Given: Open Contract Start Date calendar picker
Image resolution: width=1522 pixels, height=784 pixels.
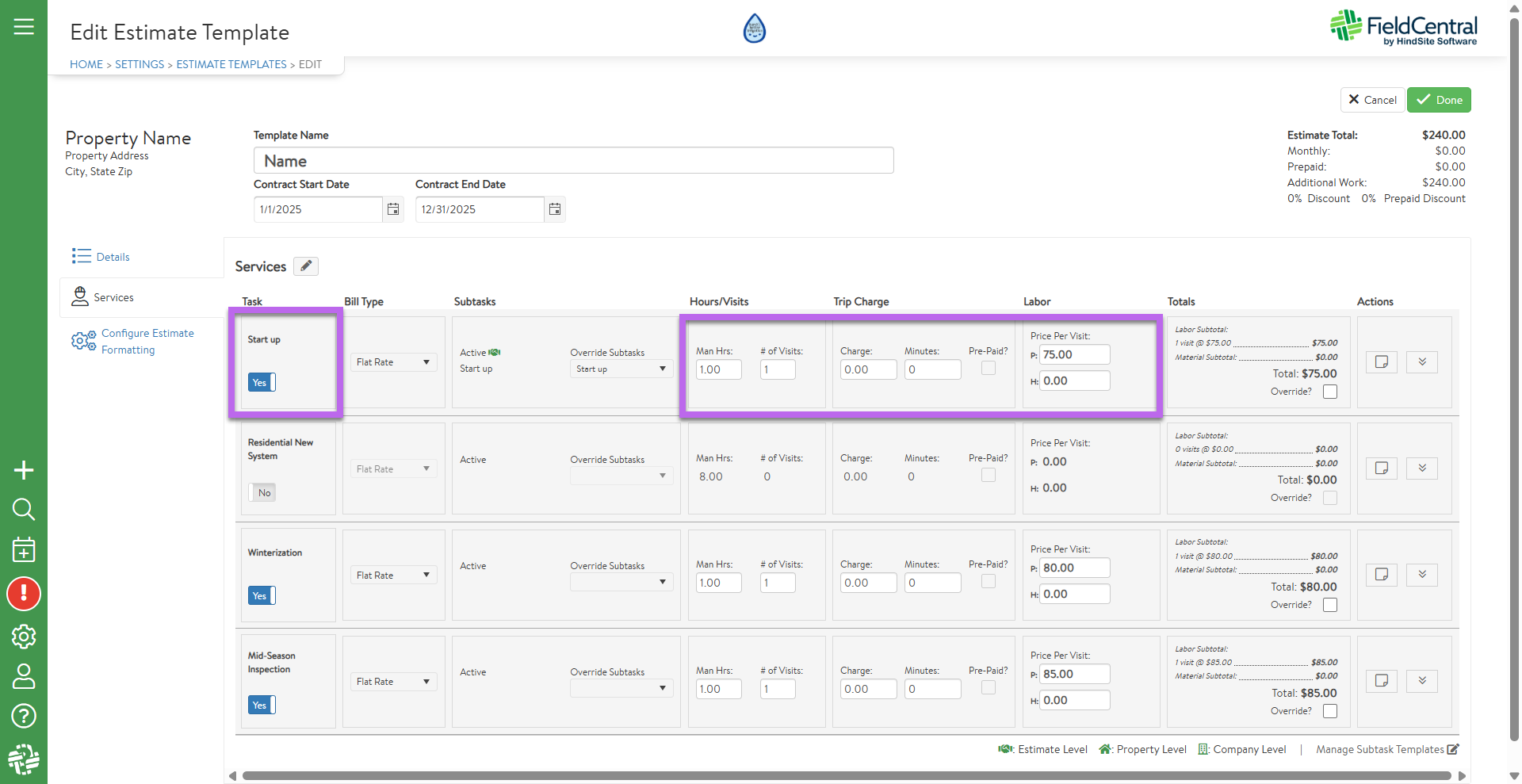Looking at the screenshot, I should [393, 209].
